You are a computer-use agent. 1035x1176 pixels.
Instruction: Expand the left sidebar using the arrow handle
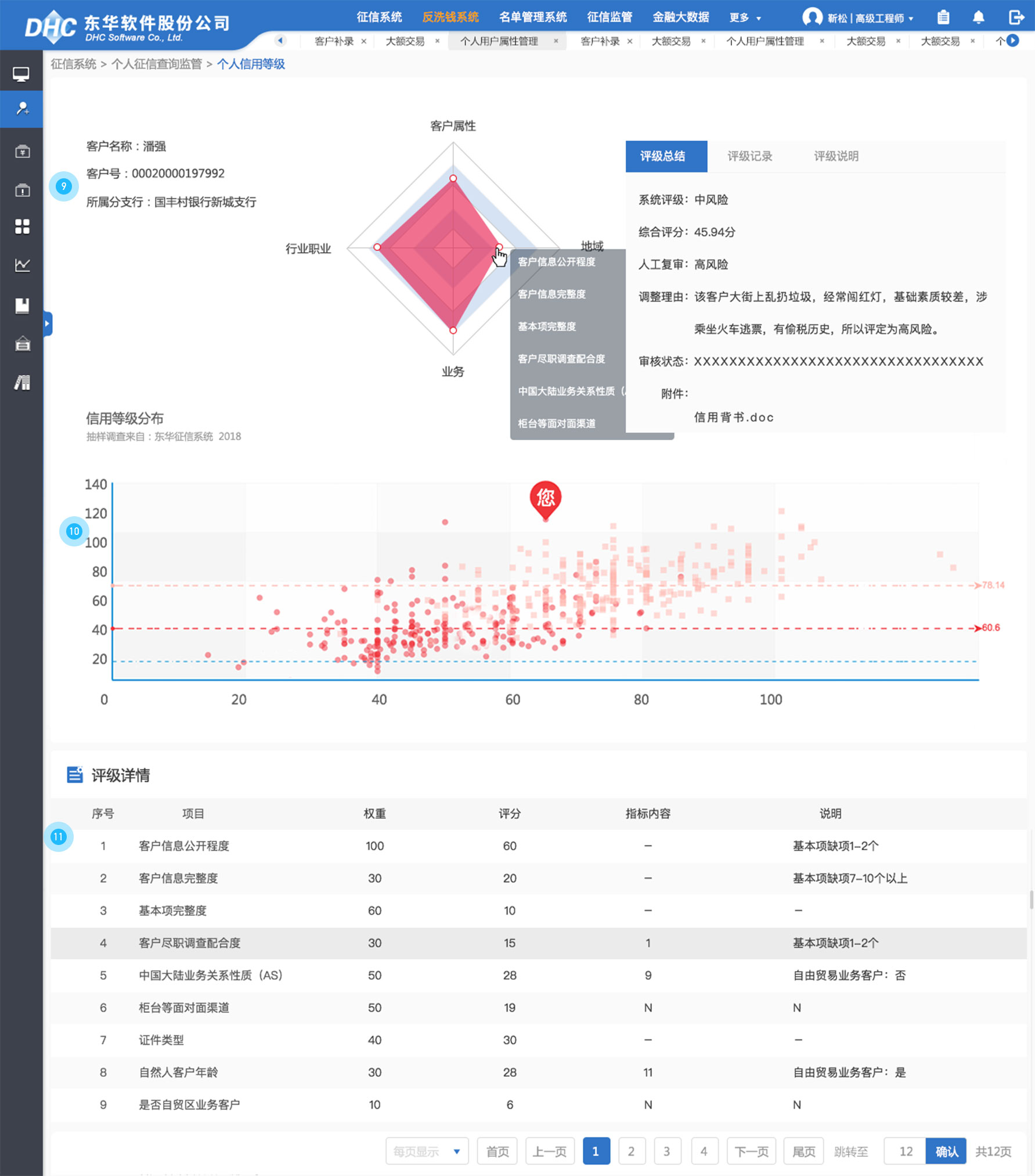tap(48, 323)
